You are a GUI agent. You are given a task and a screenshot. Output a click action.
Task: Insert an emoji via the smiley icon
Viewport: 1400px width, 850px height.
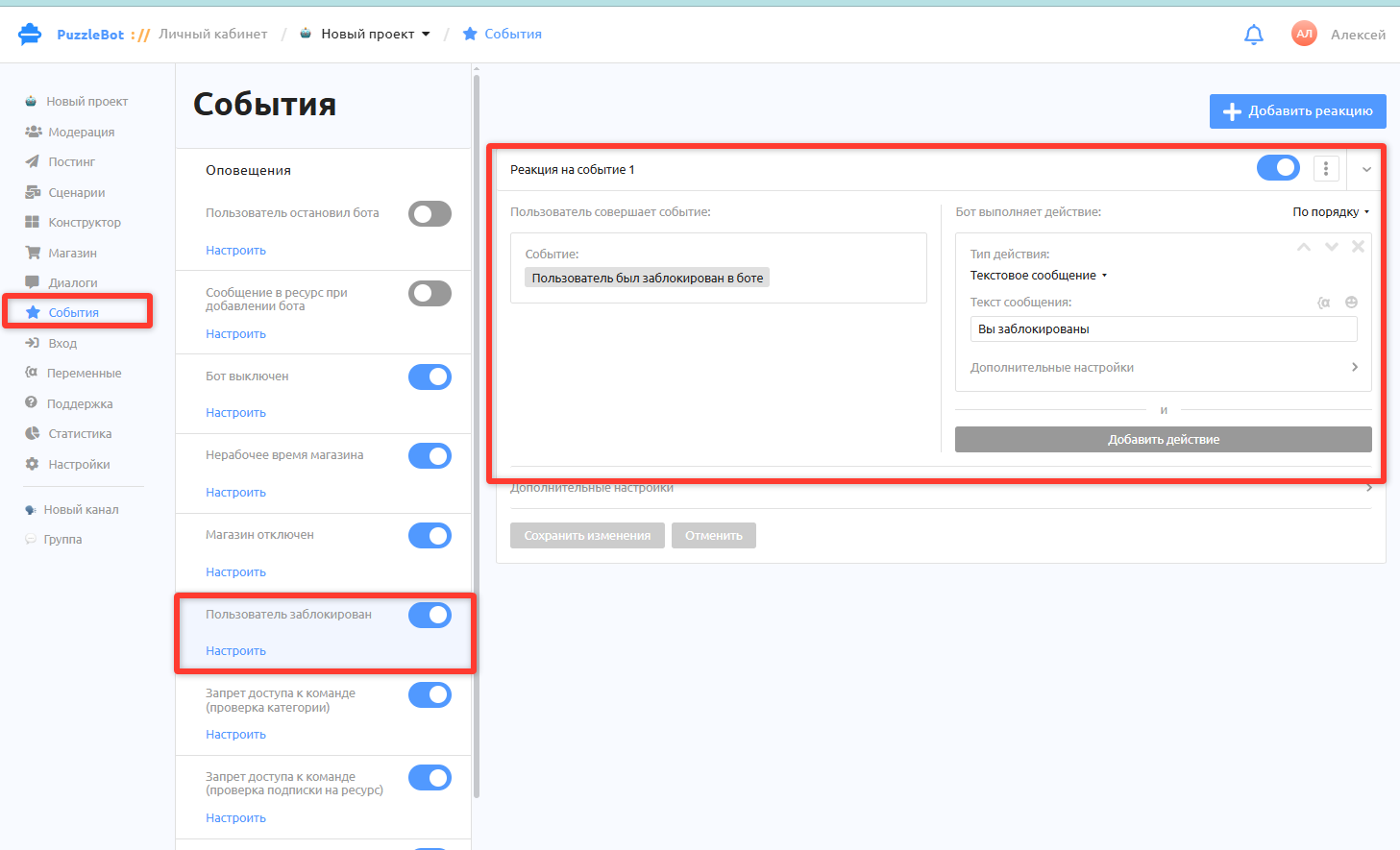coord(1351,303)
